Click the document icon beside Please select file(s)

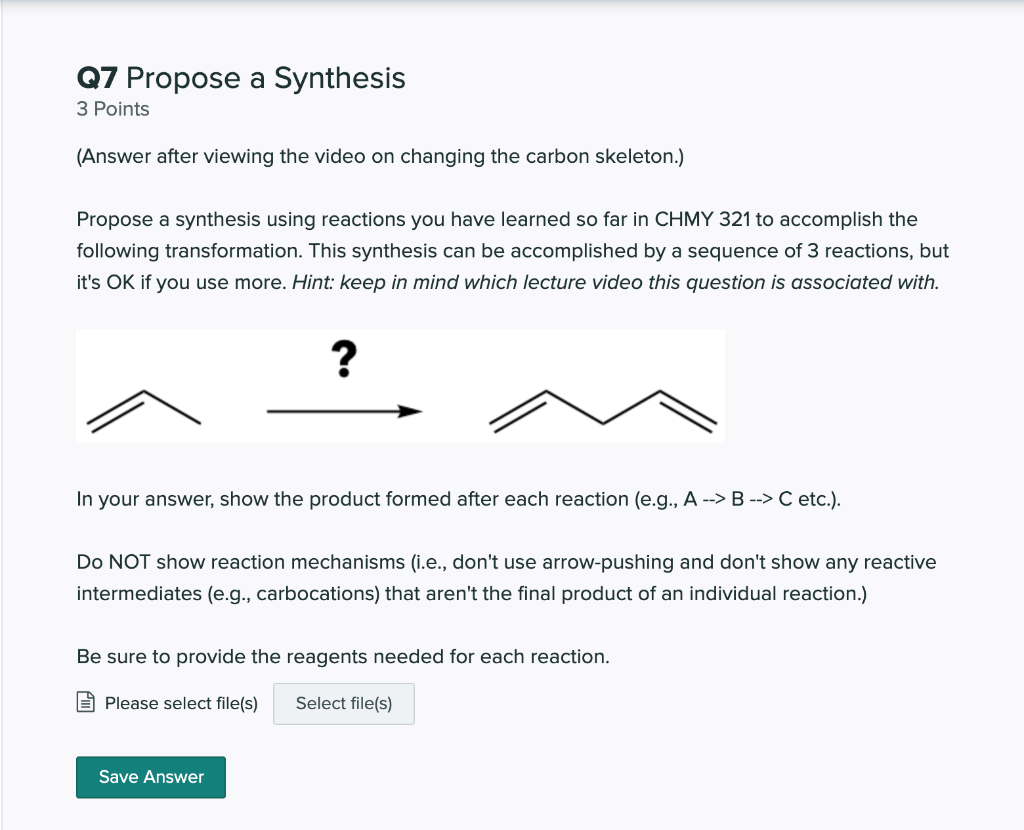click(86, 702)
